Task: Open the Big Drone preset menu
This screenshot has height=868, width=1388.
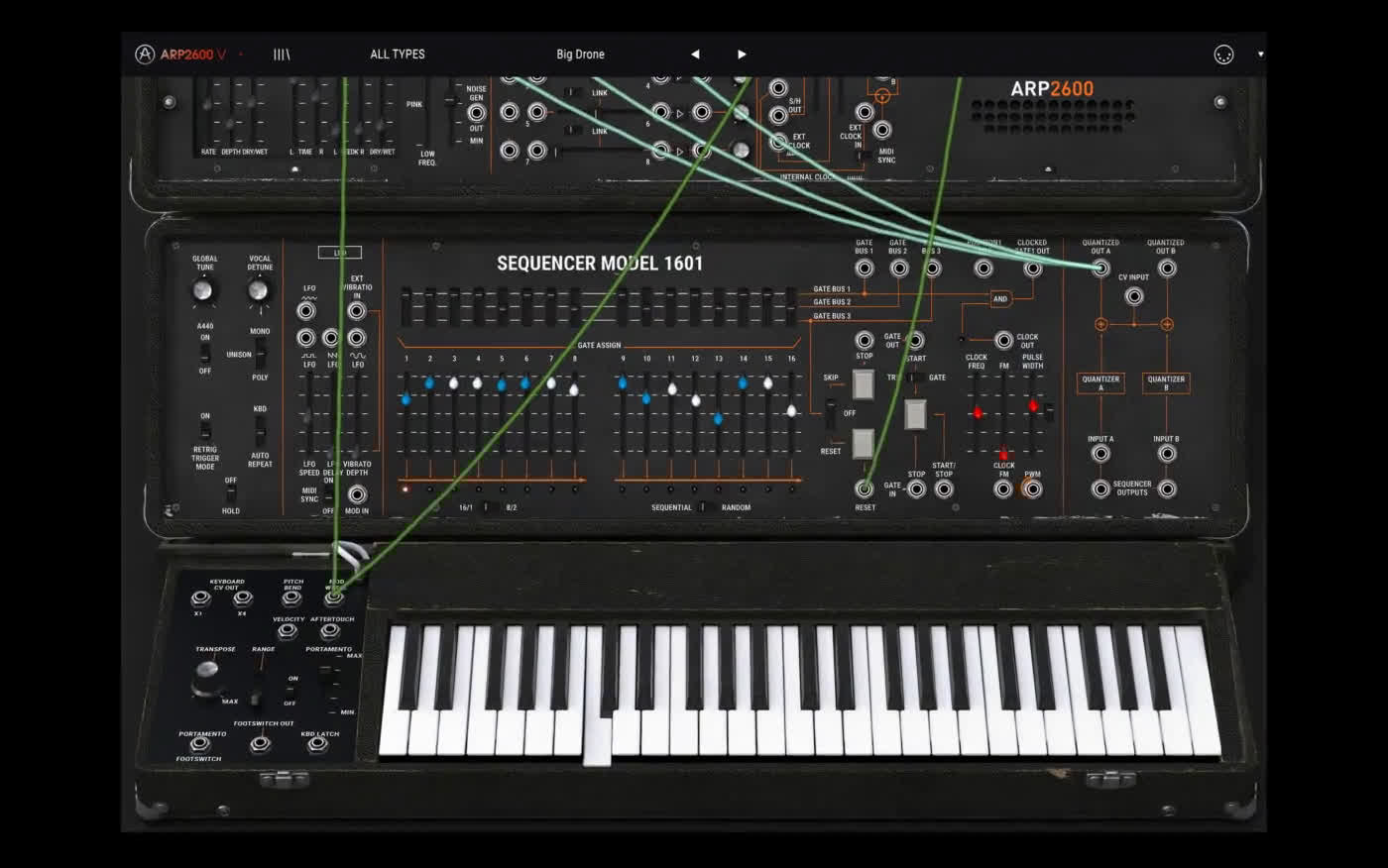Action: [580, 54]
